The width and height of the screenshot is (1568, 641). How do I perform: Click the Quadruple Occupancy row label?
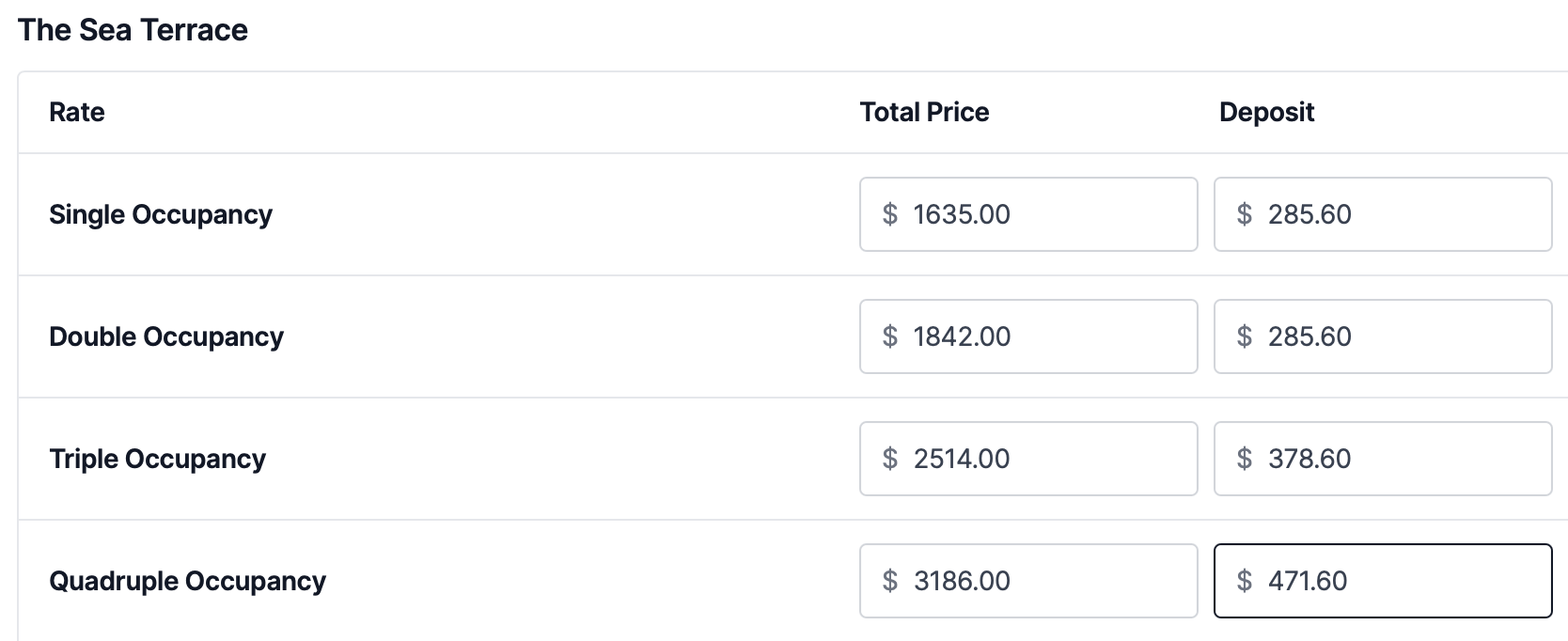click(x=187, y=581)
